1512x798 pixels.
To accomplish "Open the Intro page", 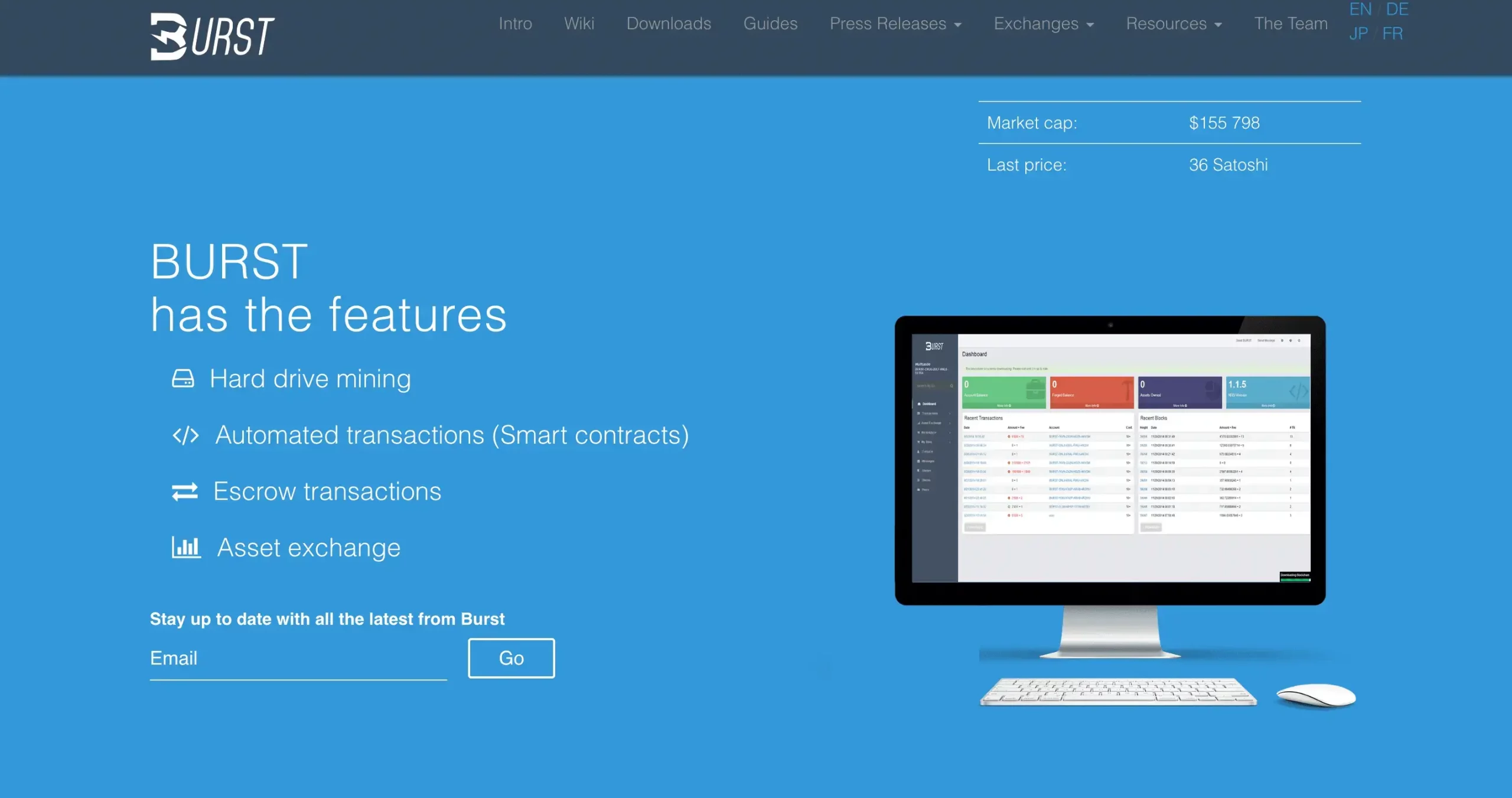I will click(515, 23).
